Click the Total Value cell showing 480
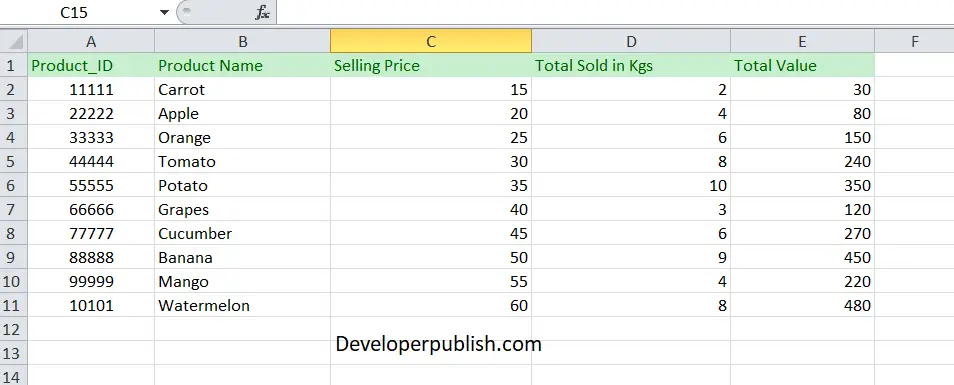 [803, 305]
